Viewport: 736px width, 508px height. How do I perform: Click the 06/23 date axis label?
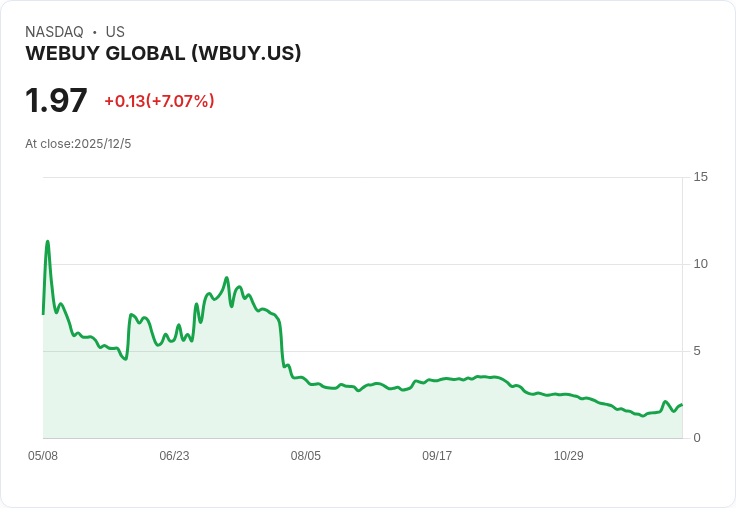(174, 456)
